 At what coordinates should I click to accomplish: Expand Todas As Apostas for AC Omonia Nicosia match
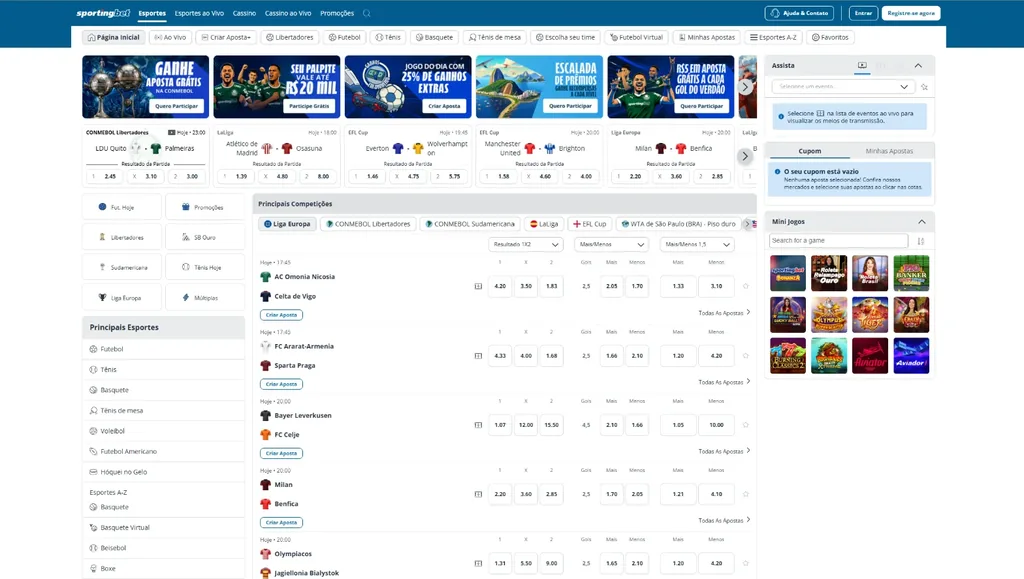pyautogui.click(x=724, y=313)
